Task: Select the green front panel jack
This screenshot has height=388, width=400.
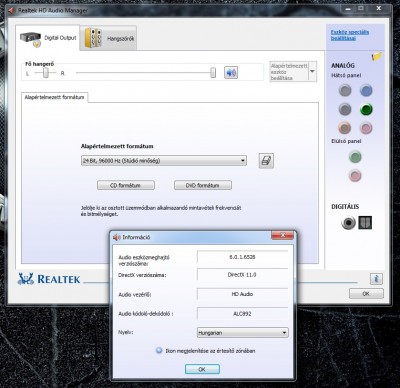Action: tap(355, 157)
